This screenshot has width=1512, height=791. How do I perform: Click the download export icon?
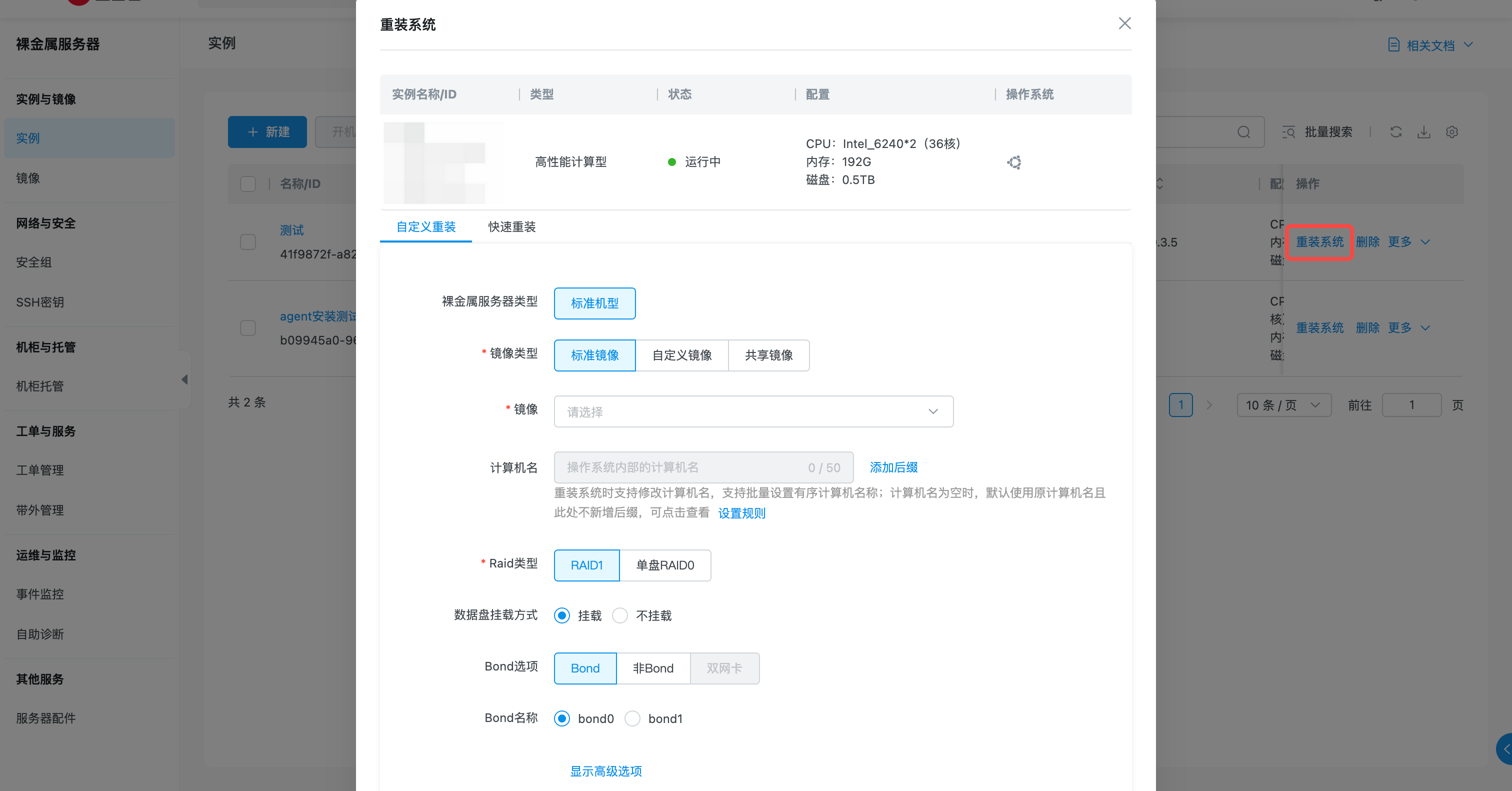point(1424,132)
